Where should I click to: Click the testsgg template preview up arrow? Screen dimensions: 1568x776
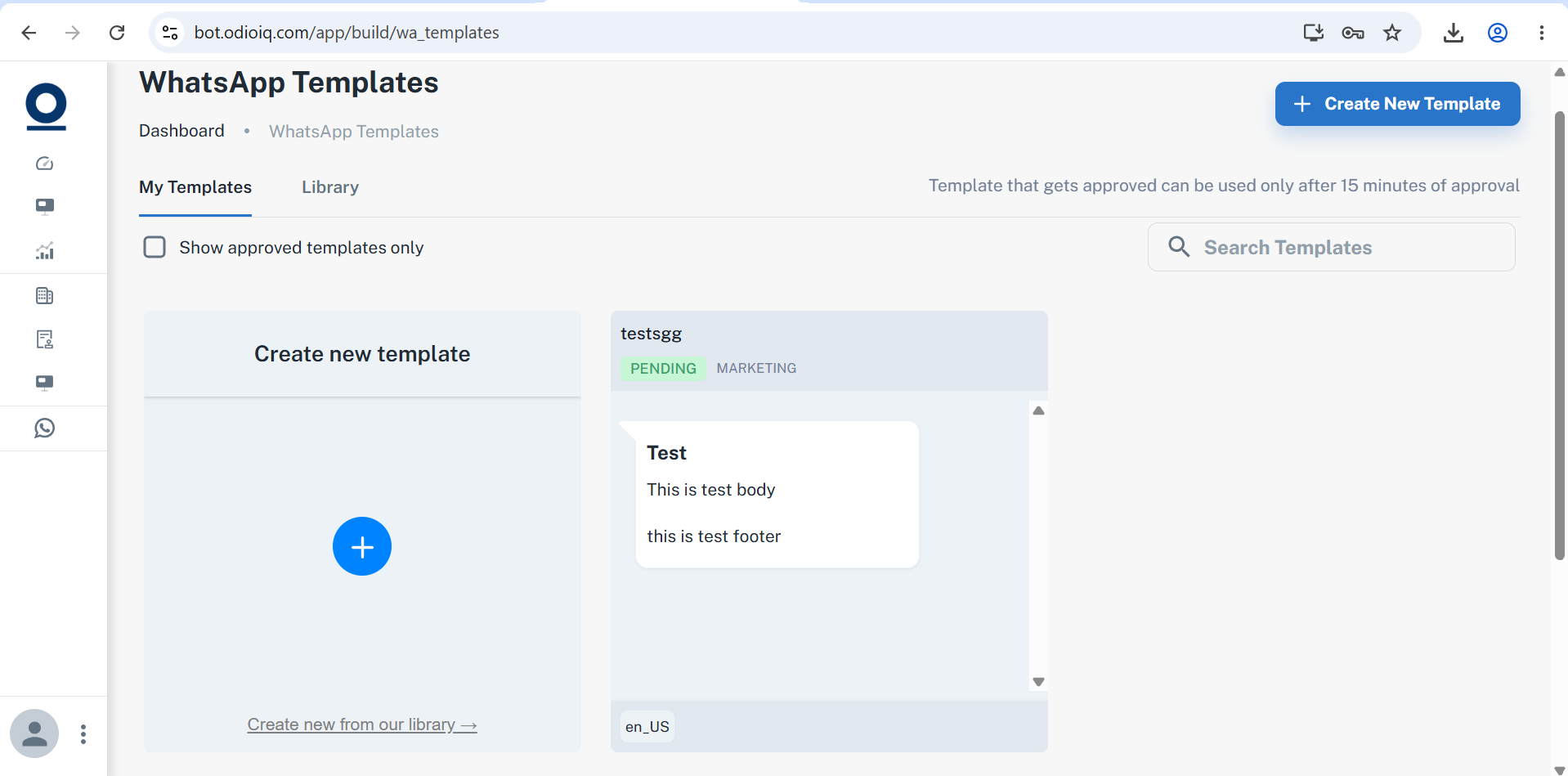[1038, 410]
